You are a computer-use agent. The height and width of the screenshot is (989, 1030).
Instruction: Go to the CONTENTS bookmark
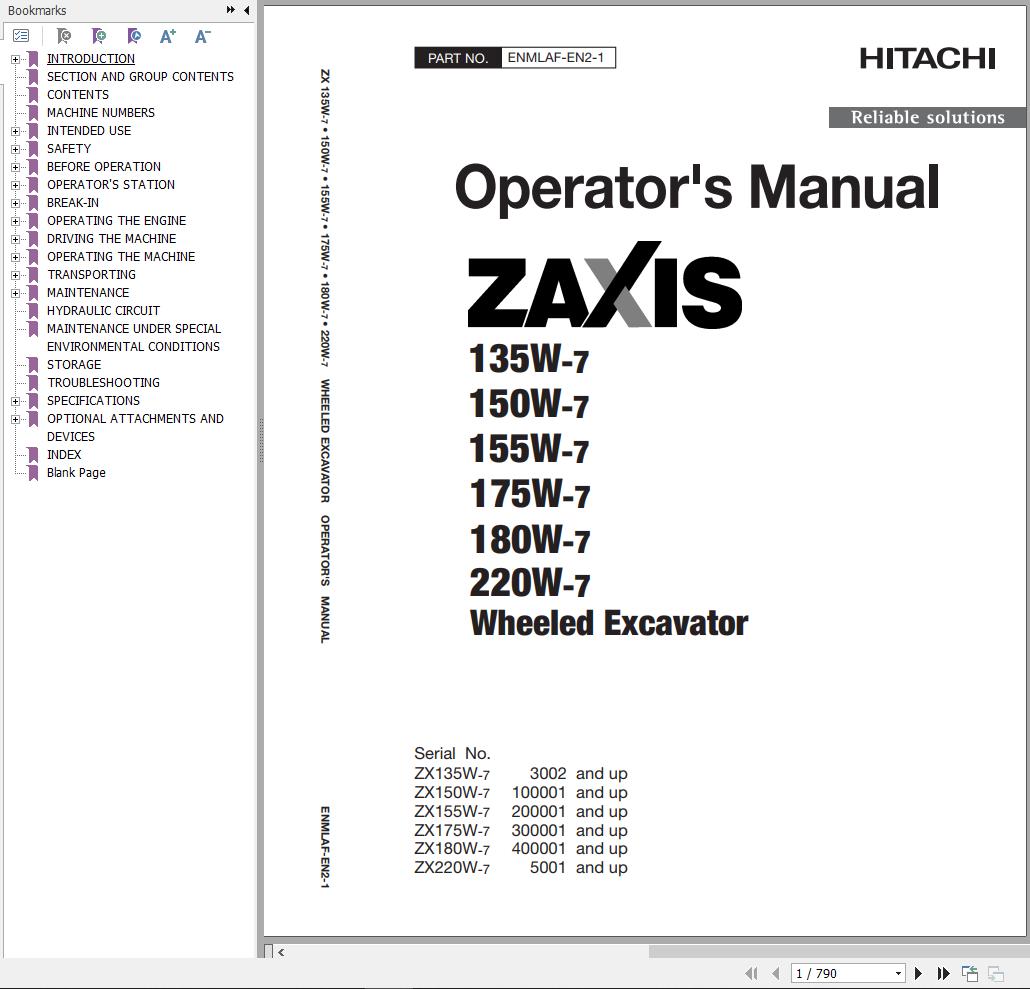(x=78, y=95)
